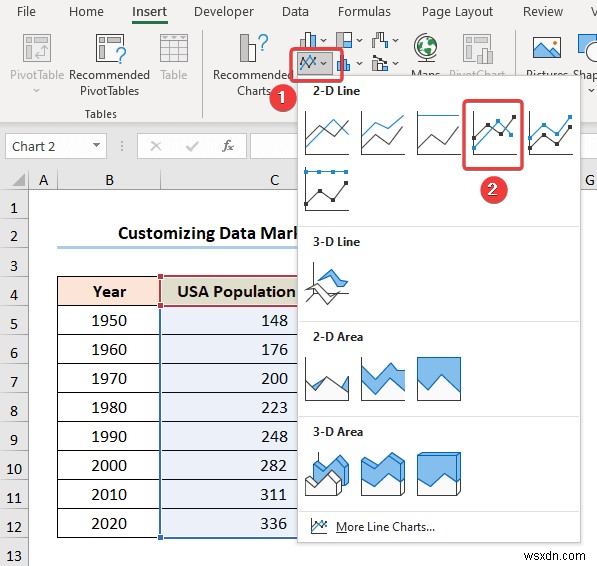Click the Enter formula checkmark button
The image size is (597, 566).
point(192,146)
